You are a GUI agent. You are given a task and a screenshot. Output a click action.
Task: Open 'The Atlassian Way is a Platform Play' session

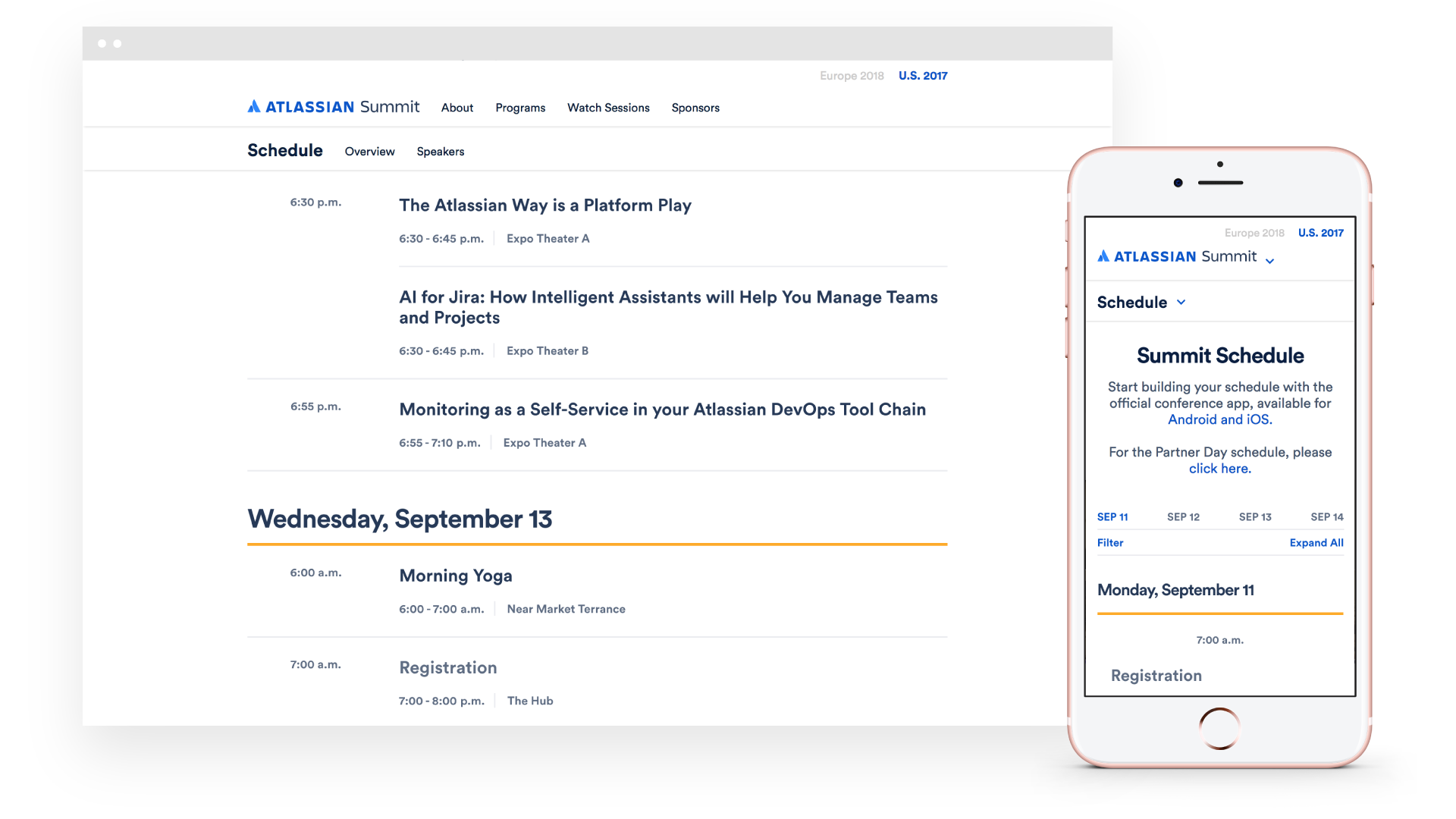pos(545,206)
